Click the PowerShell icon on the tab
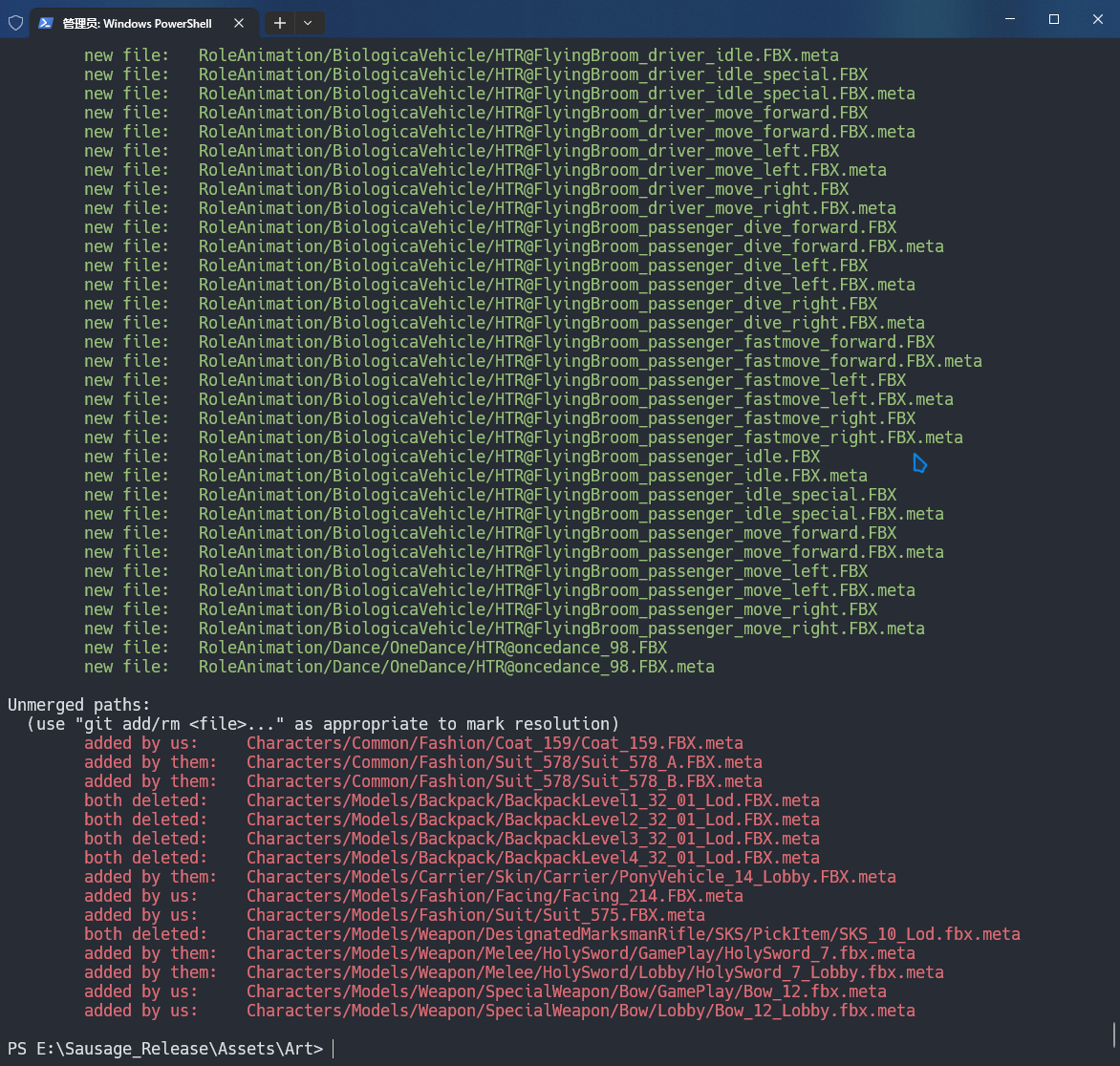Image resolution: width=1120 pixels, height=1066 pixels. (45, 23)
